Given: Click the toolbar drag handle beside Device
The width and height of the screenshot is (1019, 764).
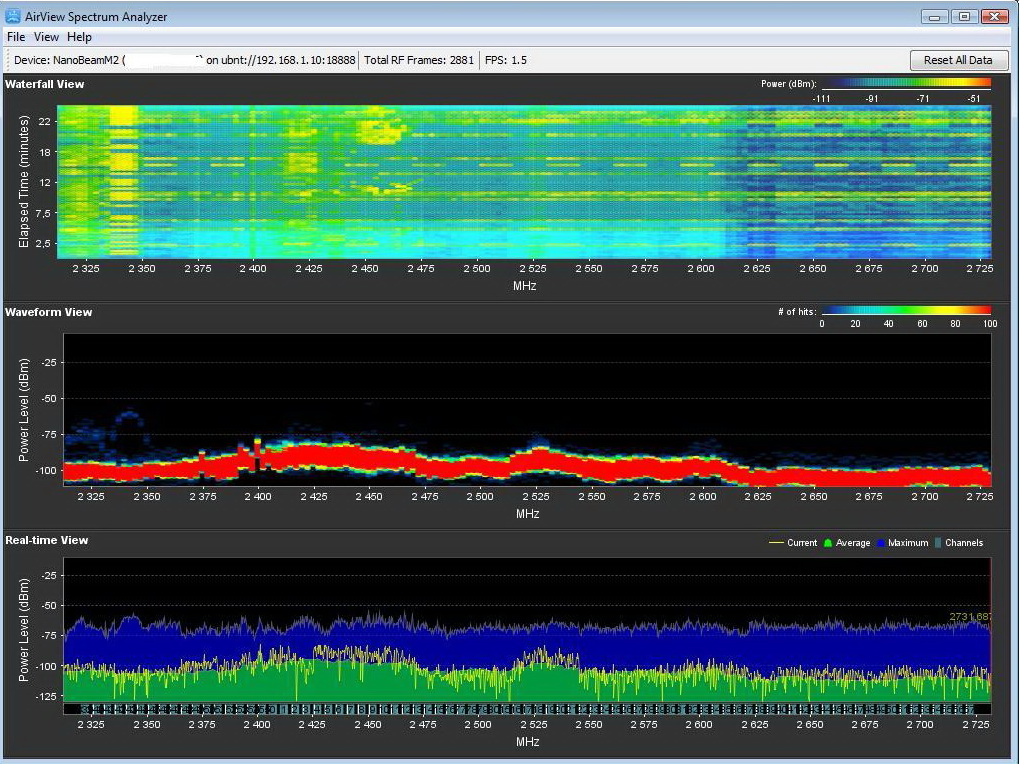Looking at the screenshot, I should pos(8,60).
